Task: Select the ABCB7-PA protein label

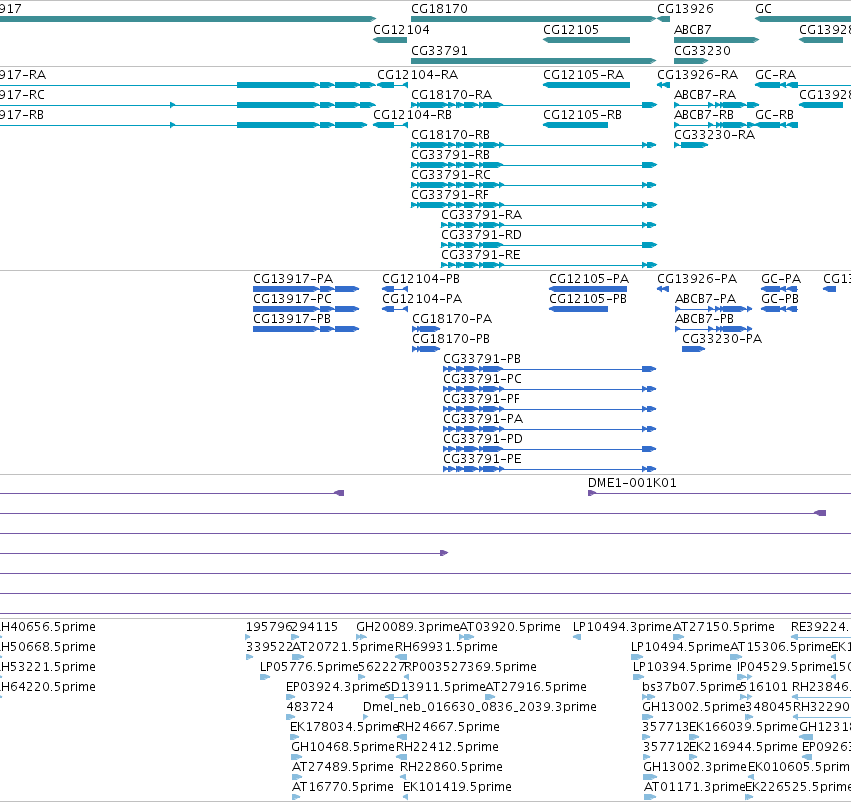Action: point(706,298)
